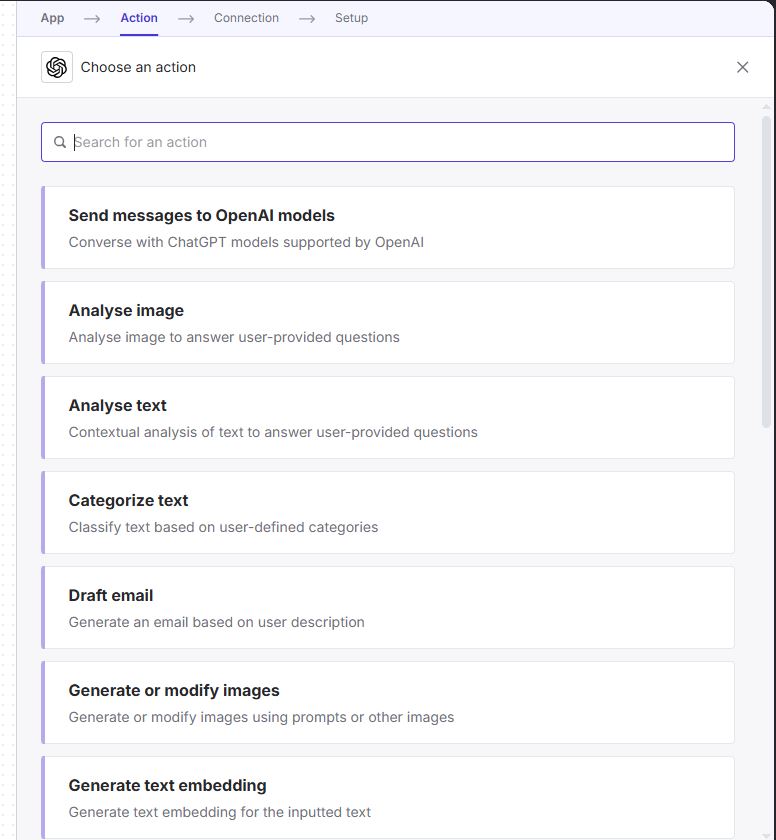Click the Choose an action heading
Screen dimensions: 776x840
coord(138,67)
